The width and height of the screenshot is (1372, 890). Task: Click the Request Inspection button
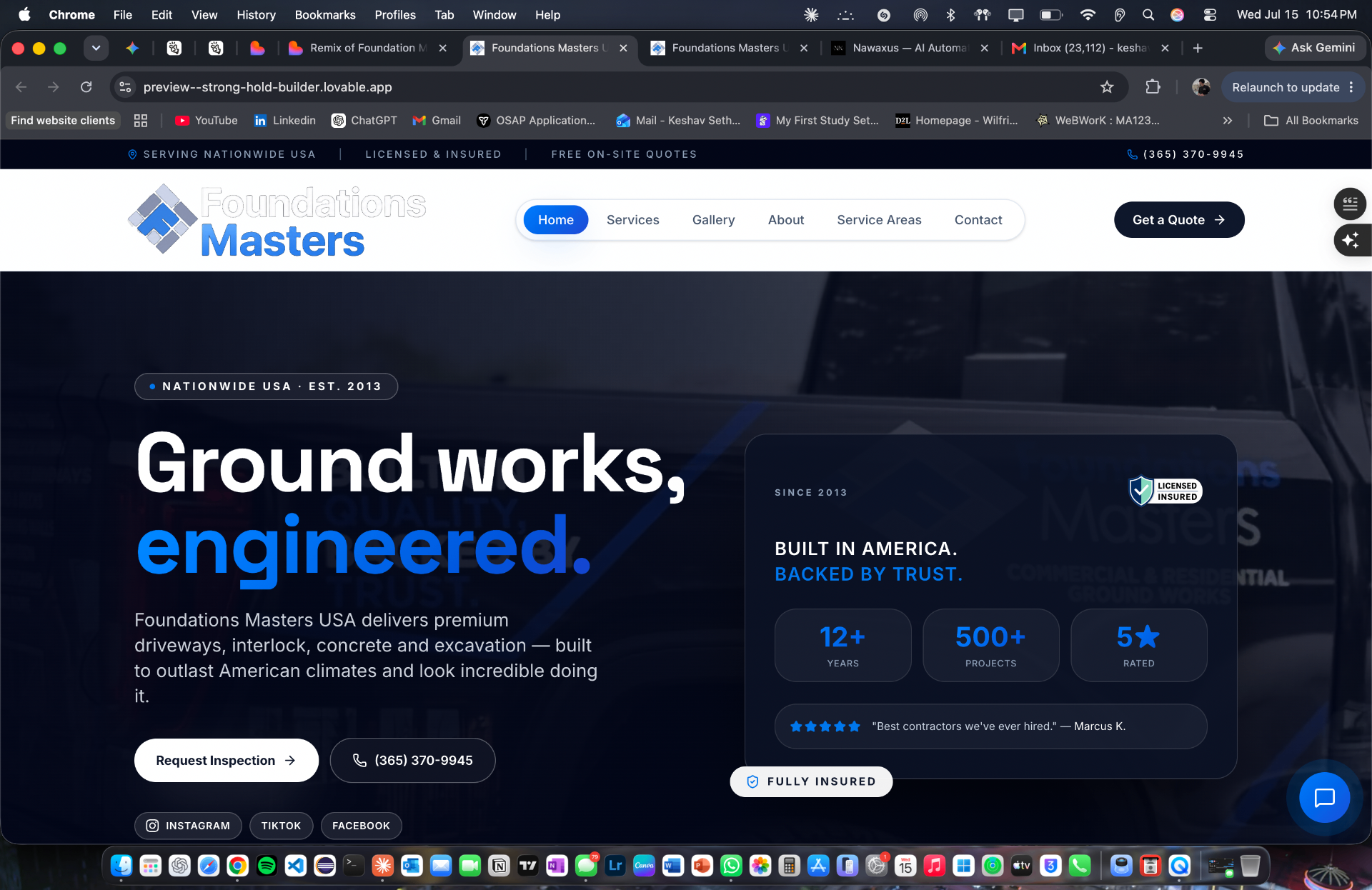tap(227, 761)
